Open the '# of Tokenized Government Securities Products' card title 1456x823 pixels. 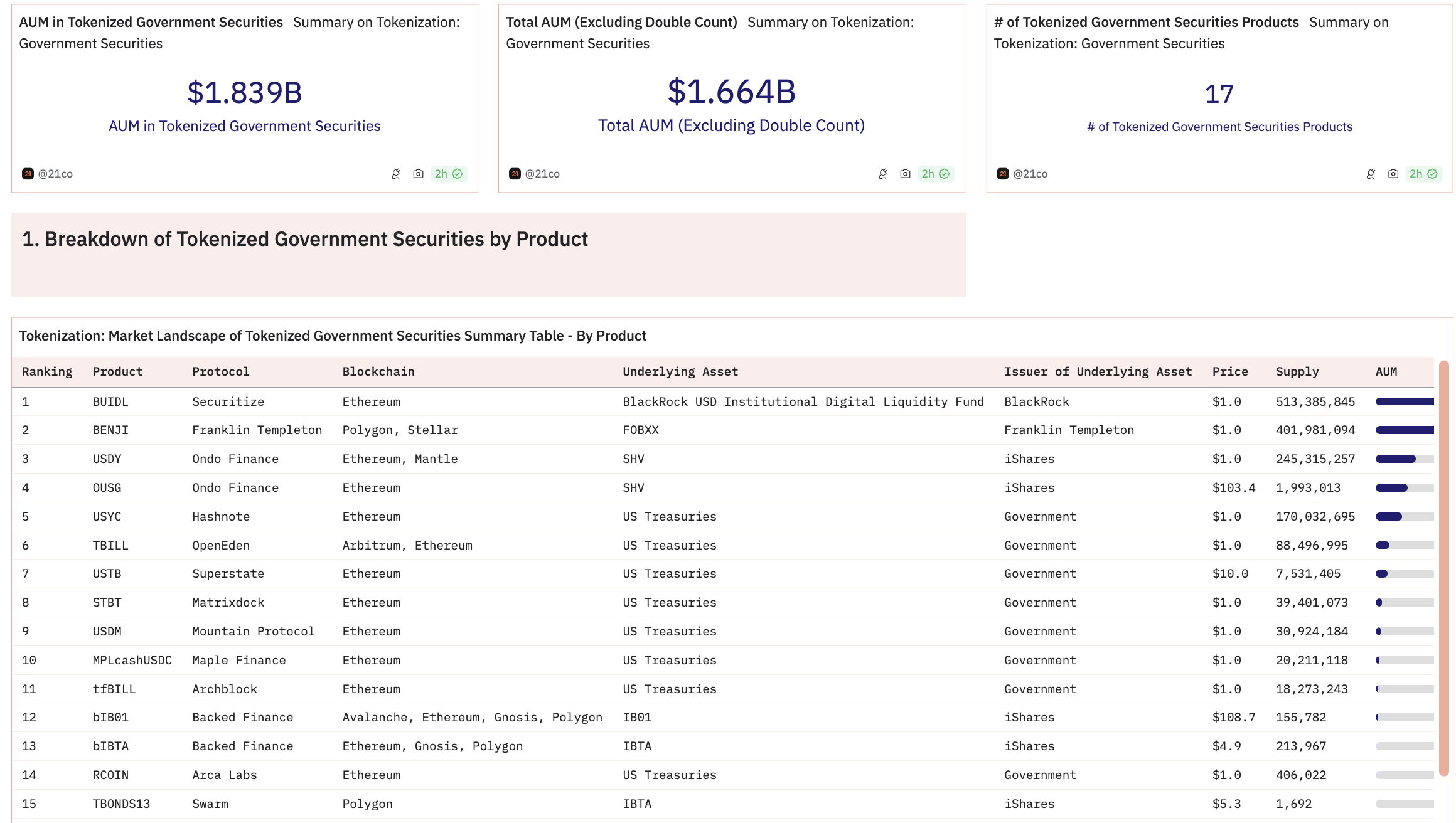click(1147, 22)
